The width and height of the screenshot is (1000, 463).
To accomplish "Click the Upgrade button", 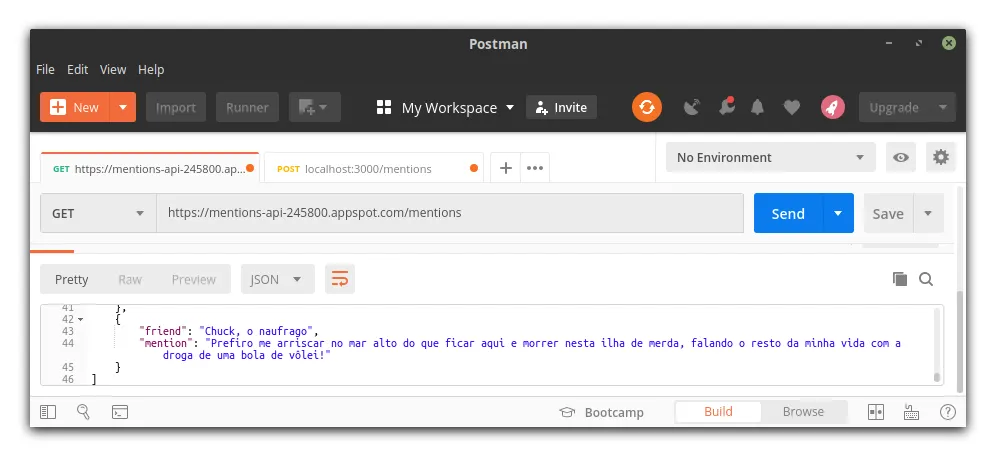I will [x=893, y=107].
